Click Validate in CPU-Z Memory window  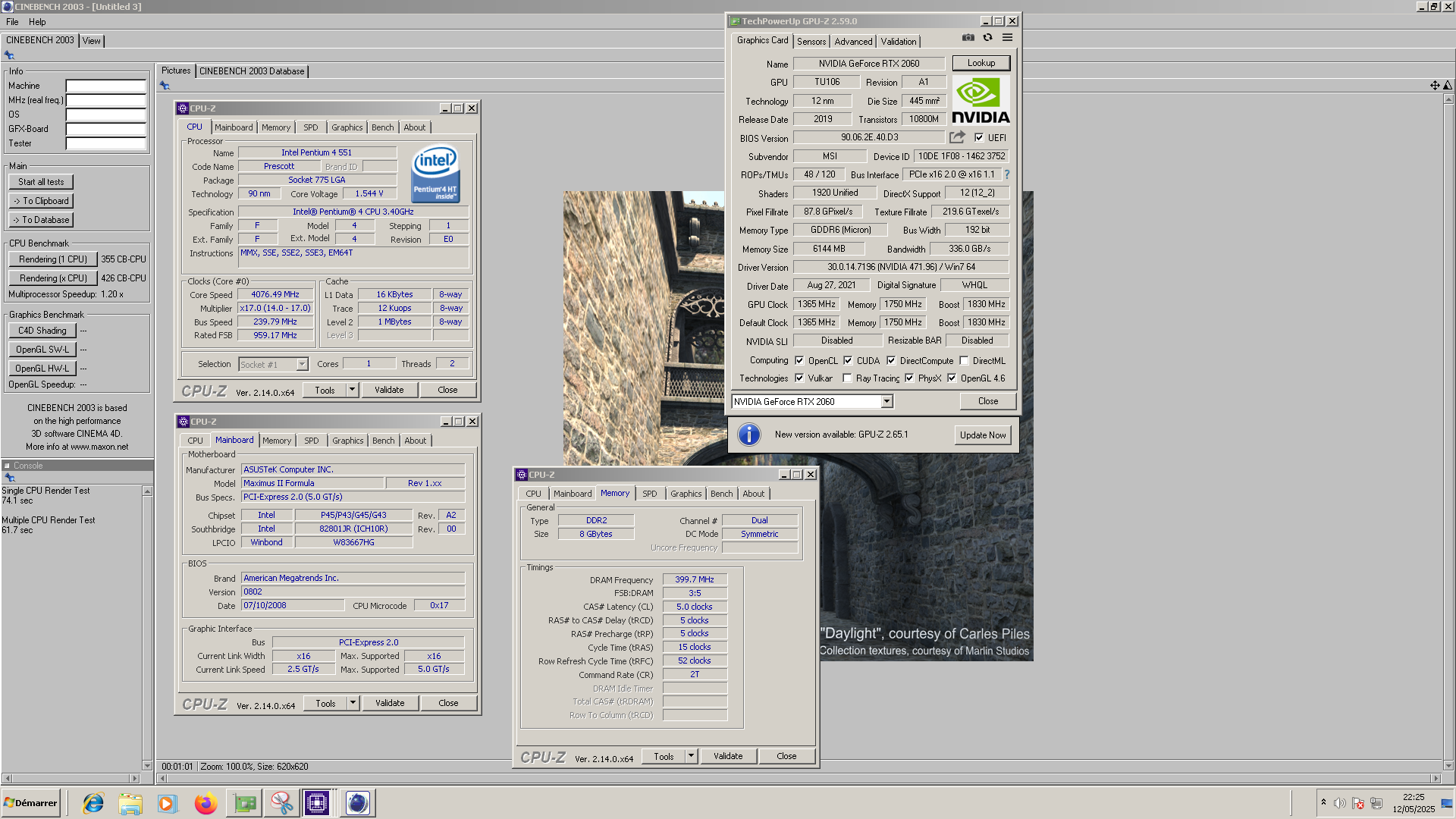click(728, 756)
